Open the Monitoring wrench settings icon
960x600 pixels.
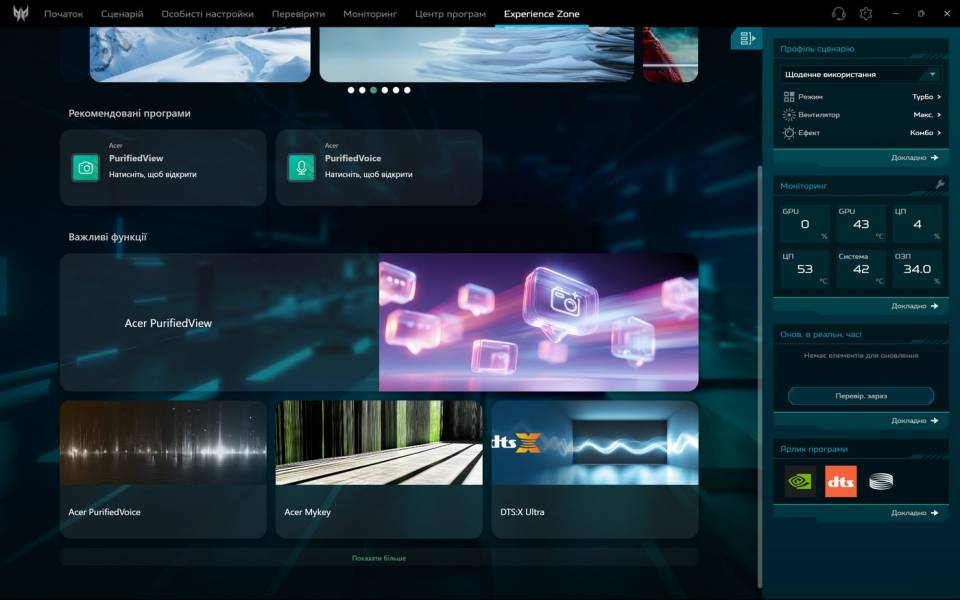(940, 184)
